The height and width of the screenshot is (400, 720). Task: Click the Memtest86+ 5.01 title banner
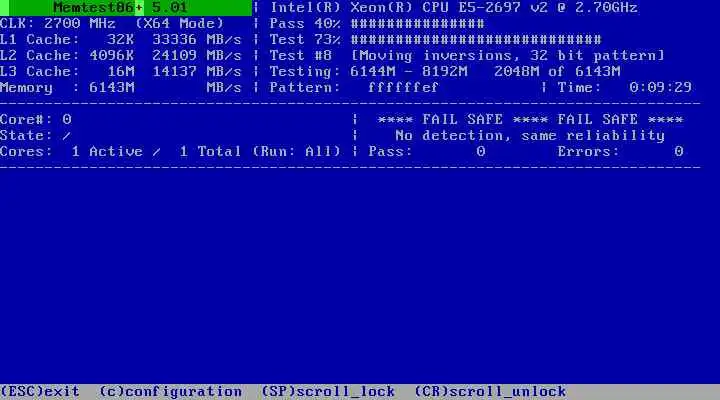coord(126,8)
